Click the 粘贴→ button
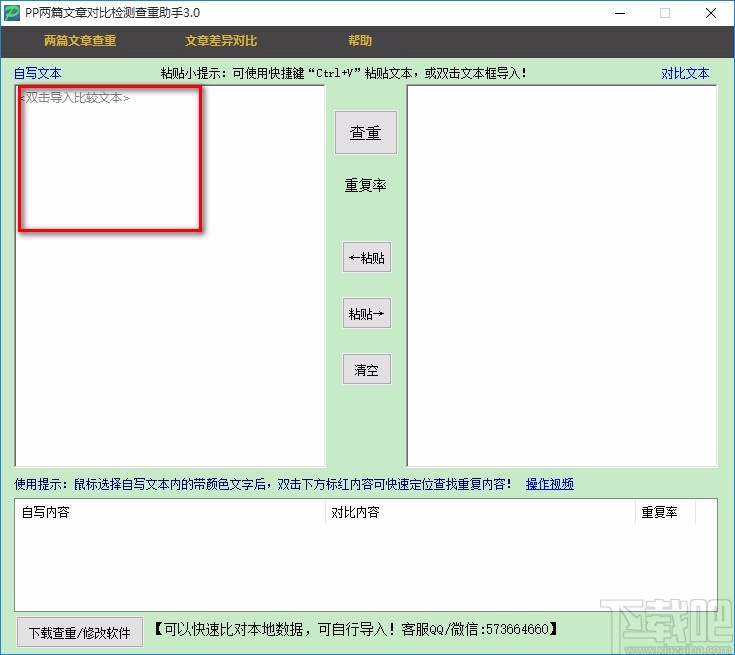 [367, 313]
